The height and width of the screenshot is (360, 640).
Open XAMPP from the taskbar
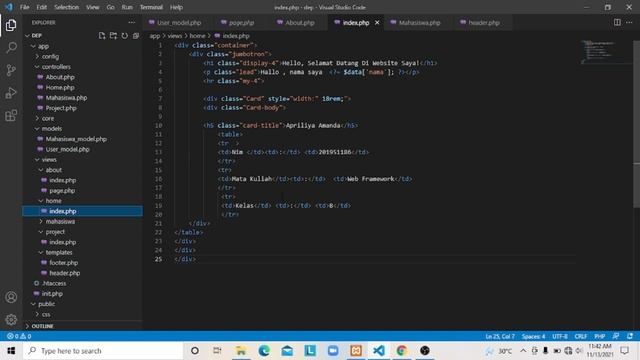coord(356,351)
